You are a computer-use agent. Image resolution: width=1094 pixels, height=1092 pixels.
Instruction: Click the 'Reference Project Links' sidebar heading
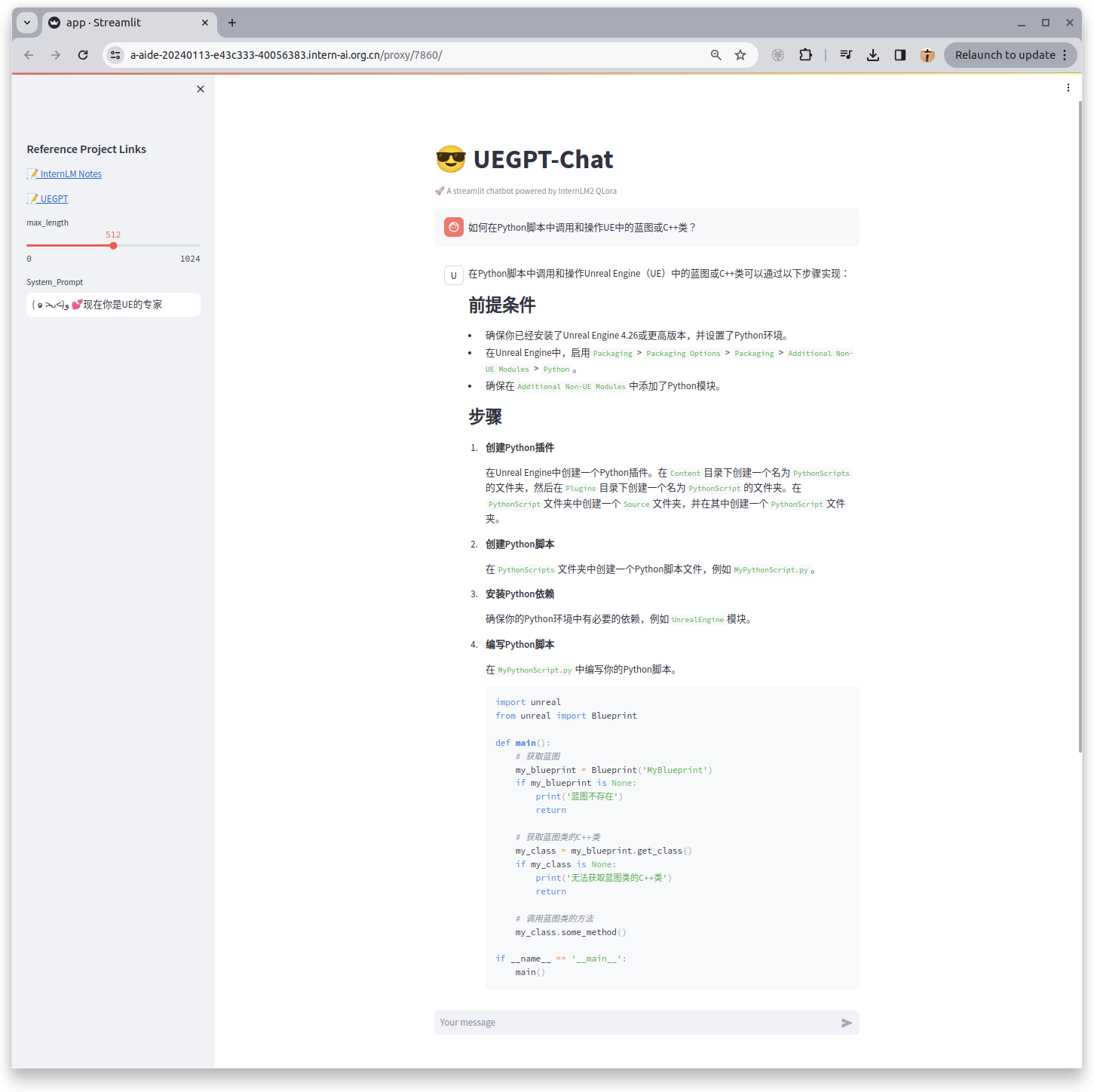(x=87, y=149)
